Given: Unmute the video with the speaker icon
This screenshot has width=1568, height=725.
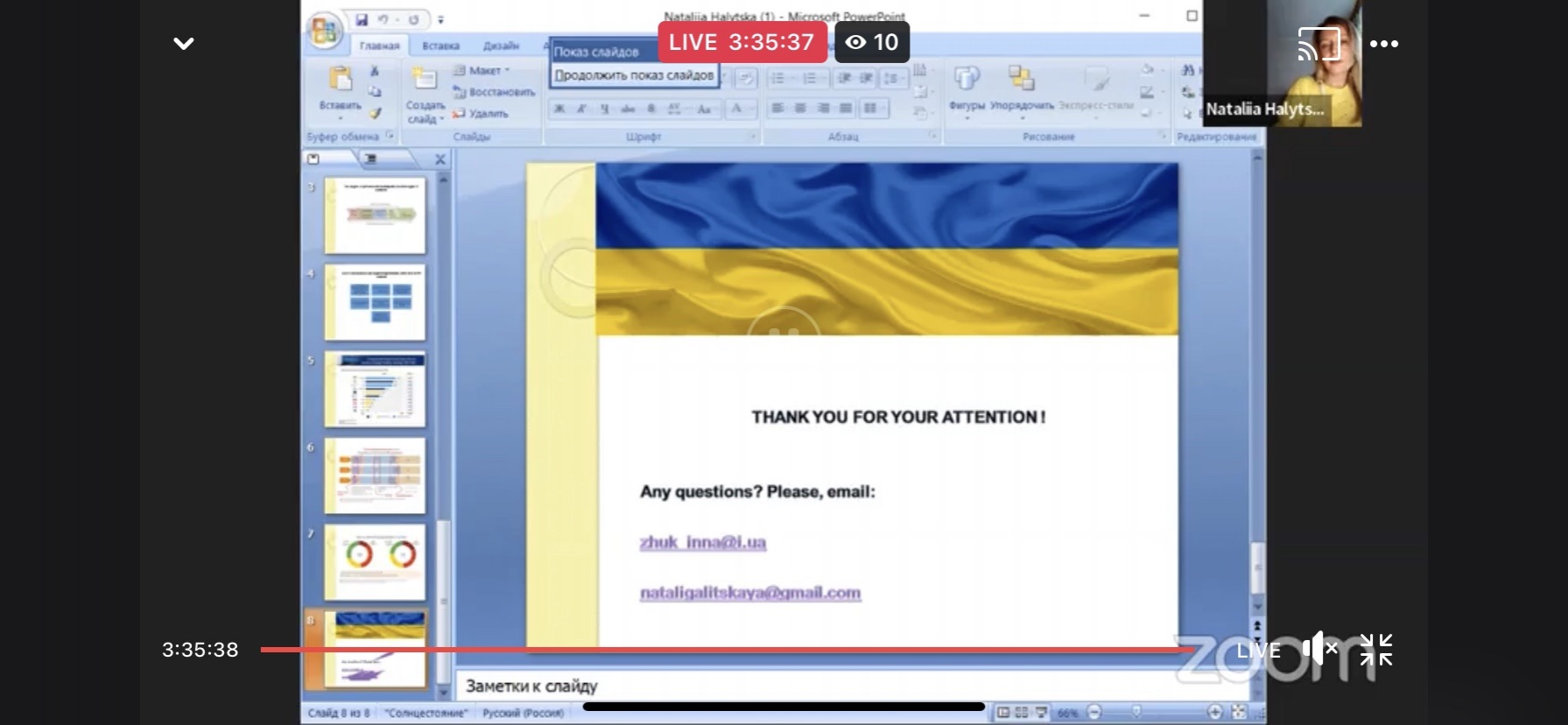Looking at the screenshot, I should coord(1318,649).
